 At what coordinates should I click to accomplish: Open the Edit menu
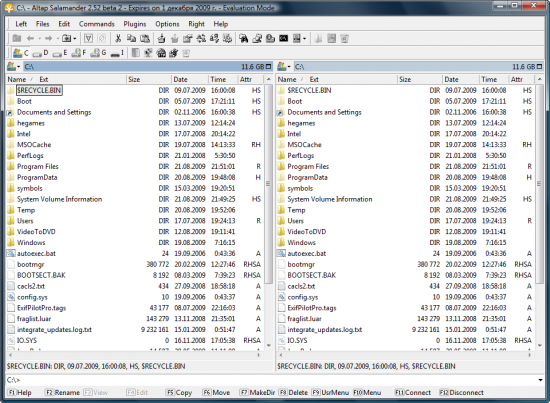coord(64,24)
